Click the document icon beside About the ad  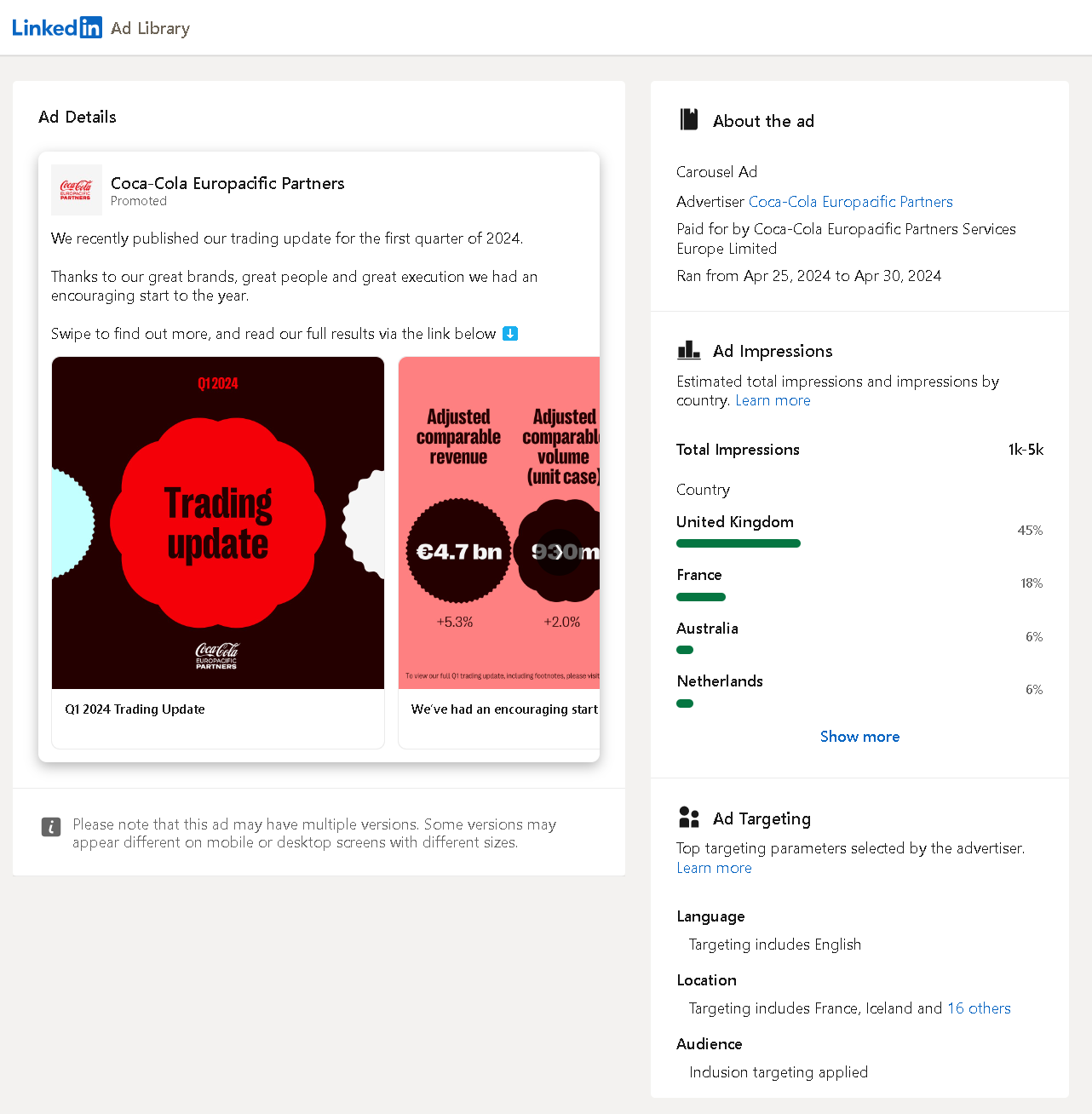(688, 119)
